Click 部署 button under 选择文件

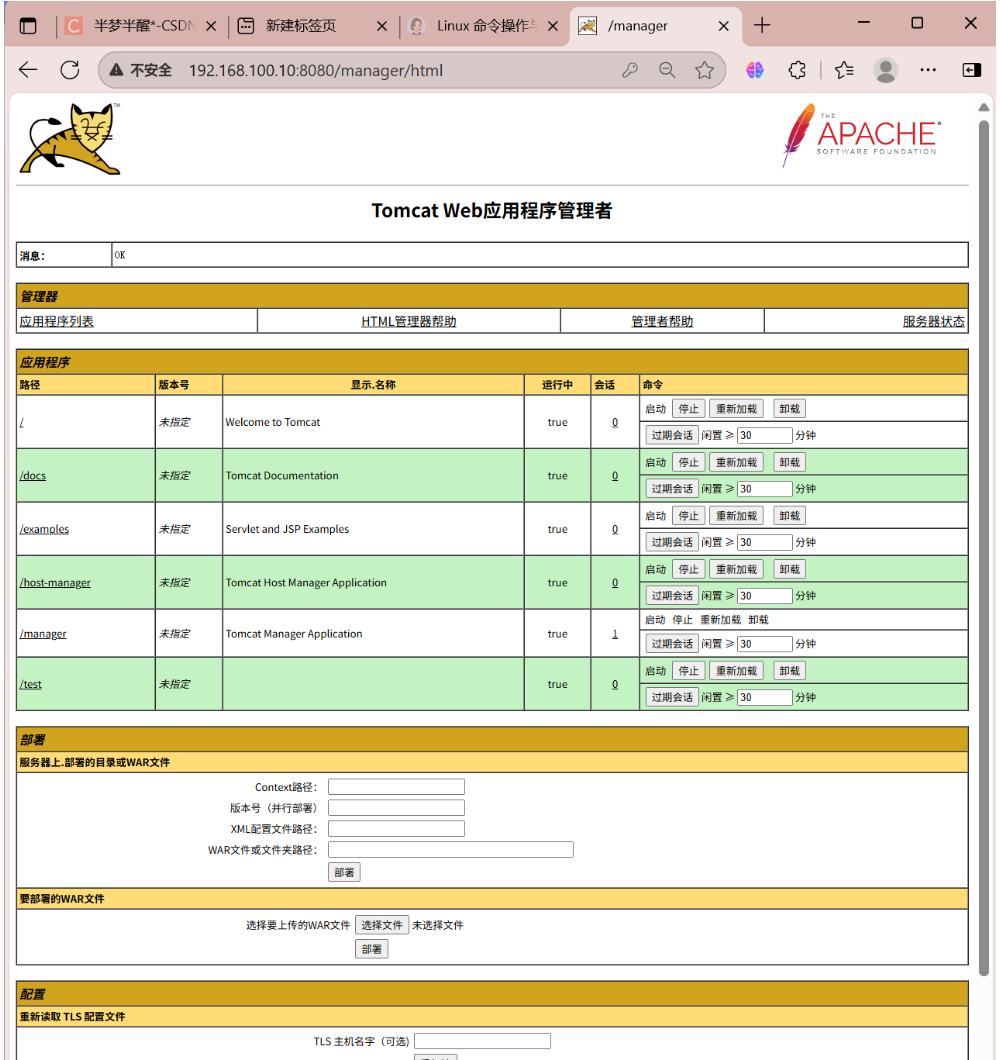click(371, 949)
